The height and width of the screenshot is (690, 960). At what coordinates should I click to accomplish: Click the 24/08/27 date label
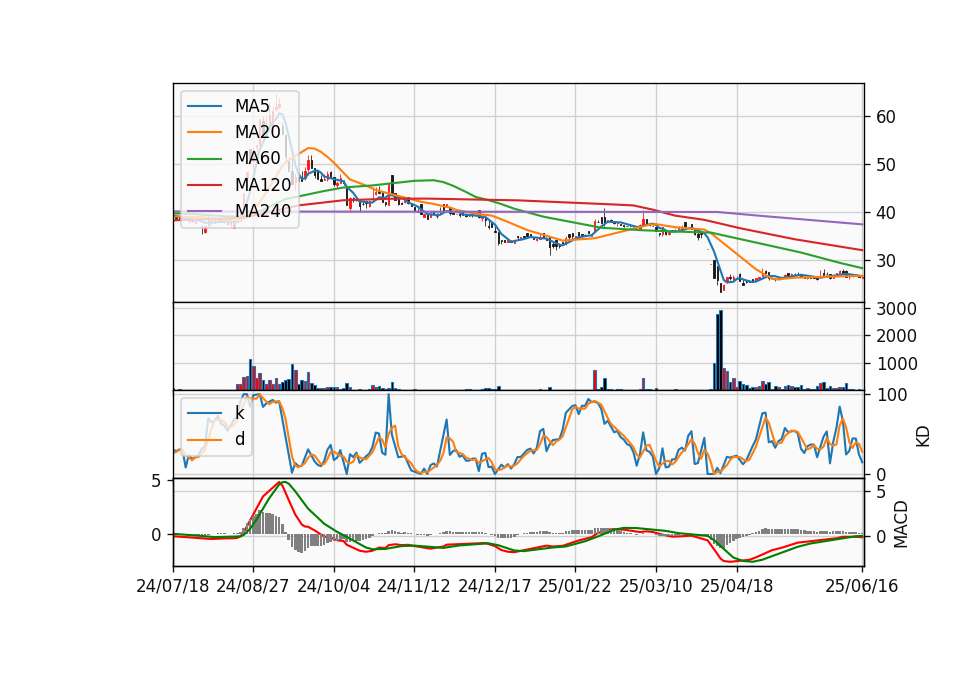tap(253, 586)
